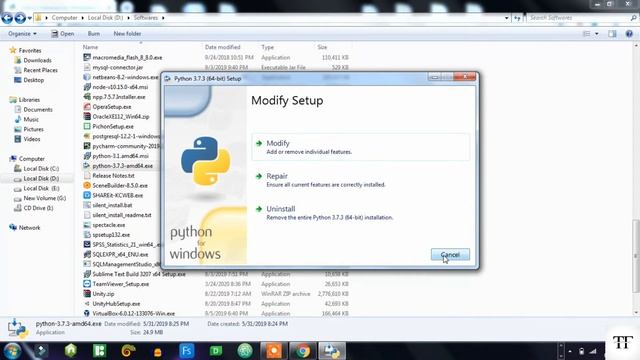Sort files by Size column
This screenshot has width=640, height=360.
click(322, 47)
